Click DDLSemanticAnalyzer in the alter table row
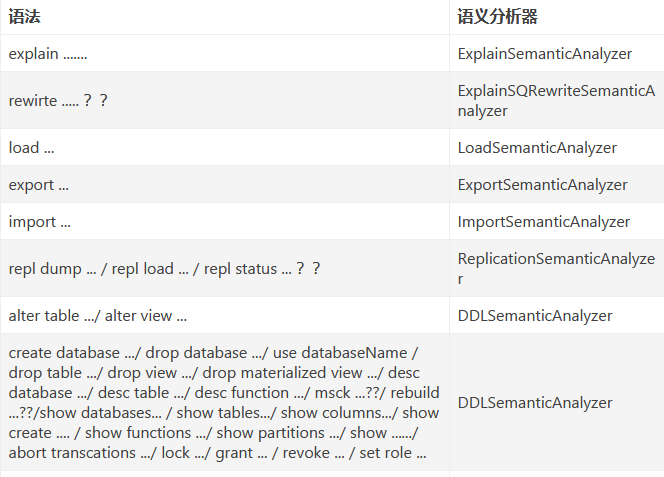Image resolution: width=664 pixels, height=477 pixels. coord(535,316)
